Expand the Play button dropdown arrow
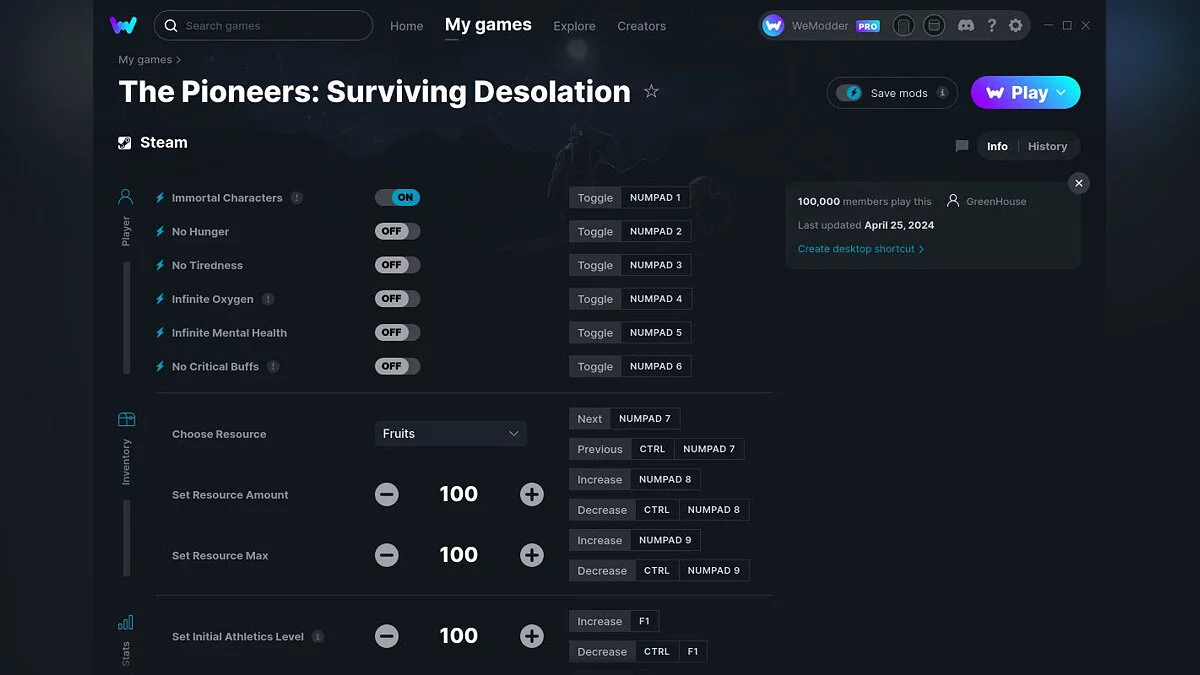Viewport: 1200px width, 675px height. [x=1061, y=93]
